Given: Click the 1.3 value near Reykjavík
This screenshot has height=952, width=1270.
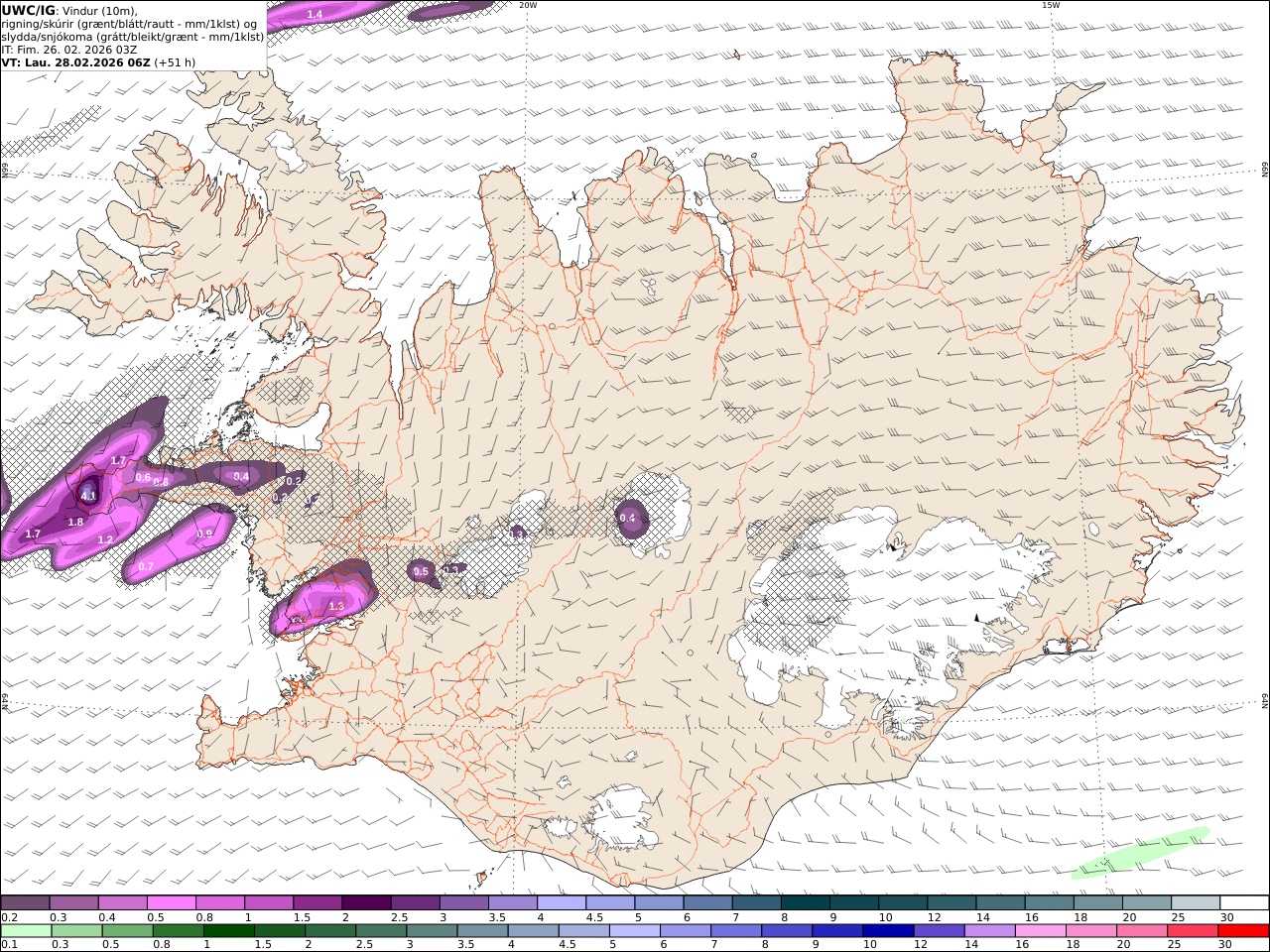Looking at the screenshot, I should (335, 606).
